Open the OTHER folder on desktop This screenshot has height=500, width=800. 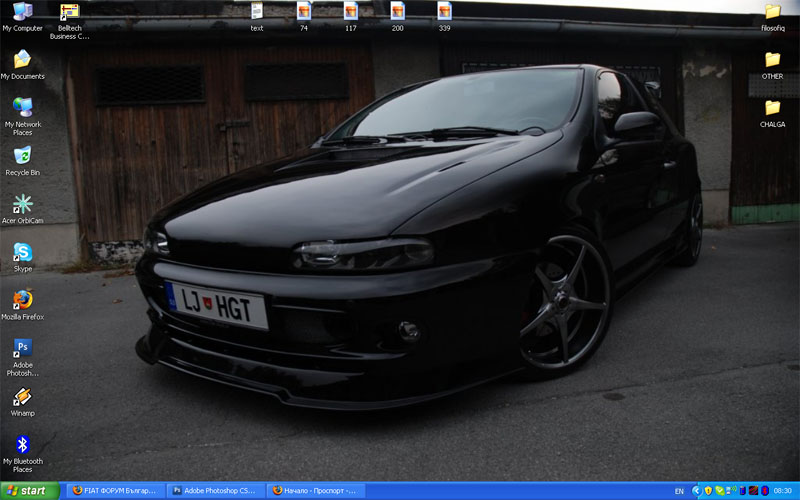click(x=772, y=60)
